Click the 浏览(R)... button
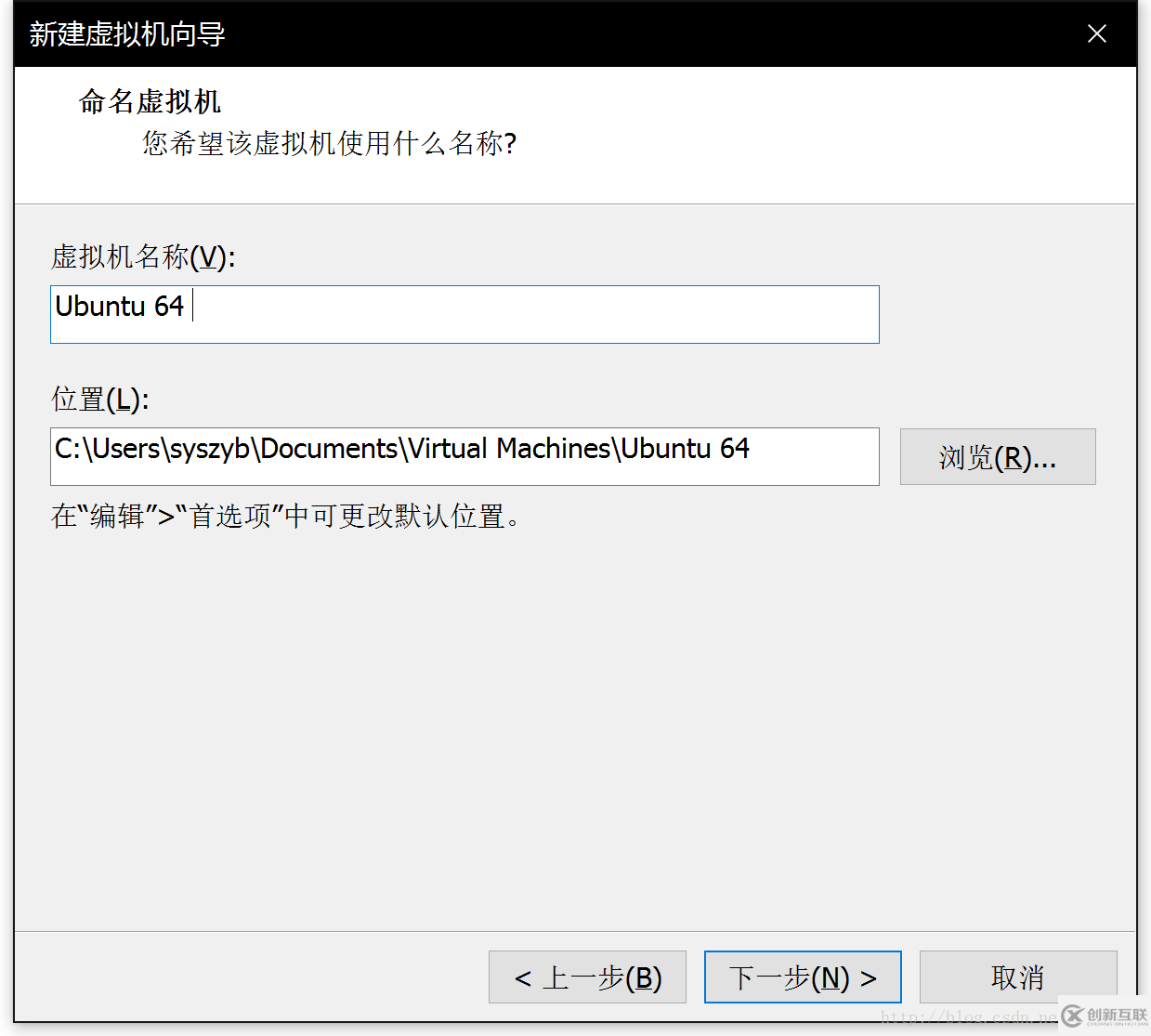The height and width of the screenshot is (1036, 1151). (x=997, y=456)
